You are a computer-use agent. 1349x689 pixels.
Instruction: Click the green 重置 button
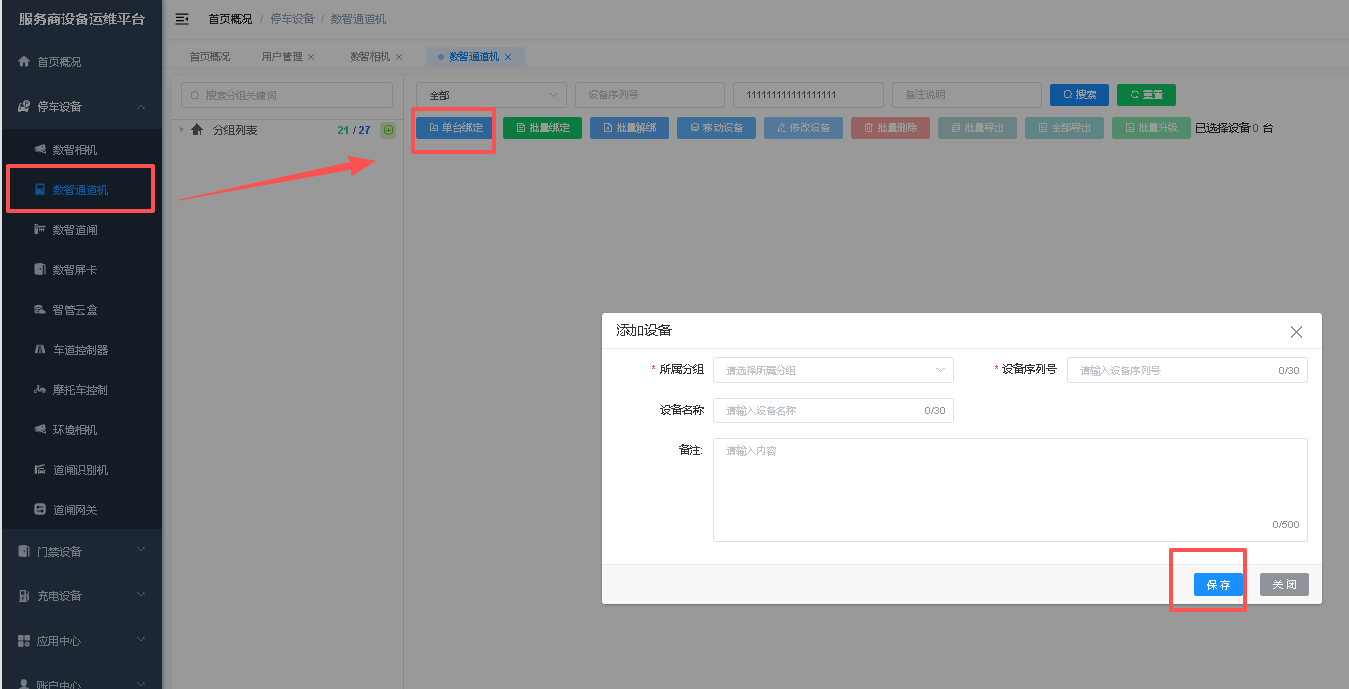click(1146, 95)
